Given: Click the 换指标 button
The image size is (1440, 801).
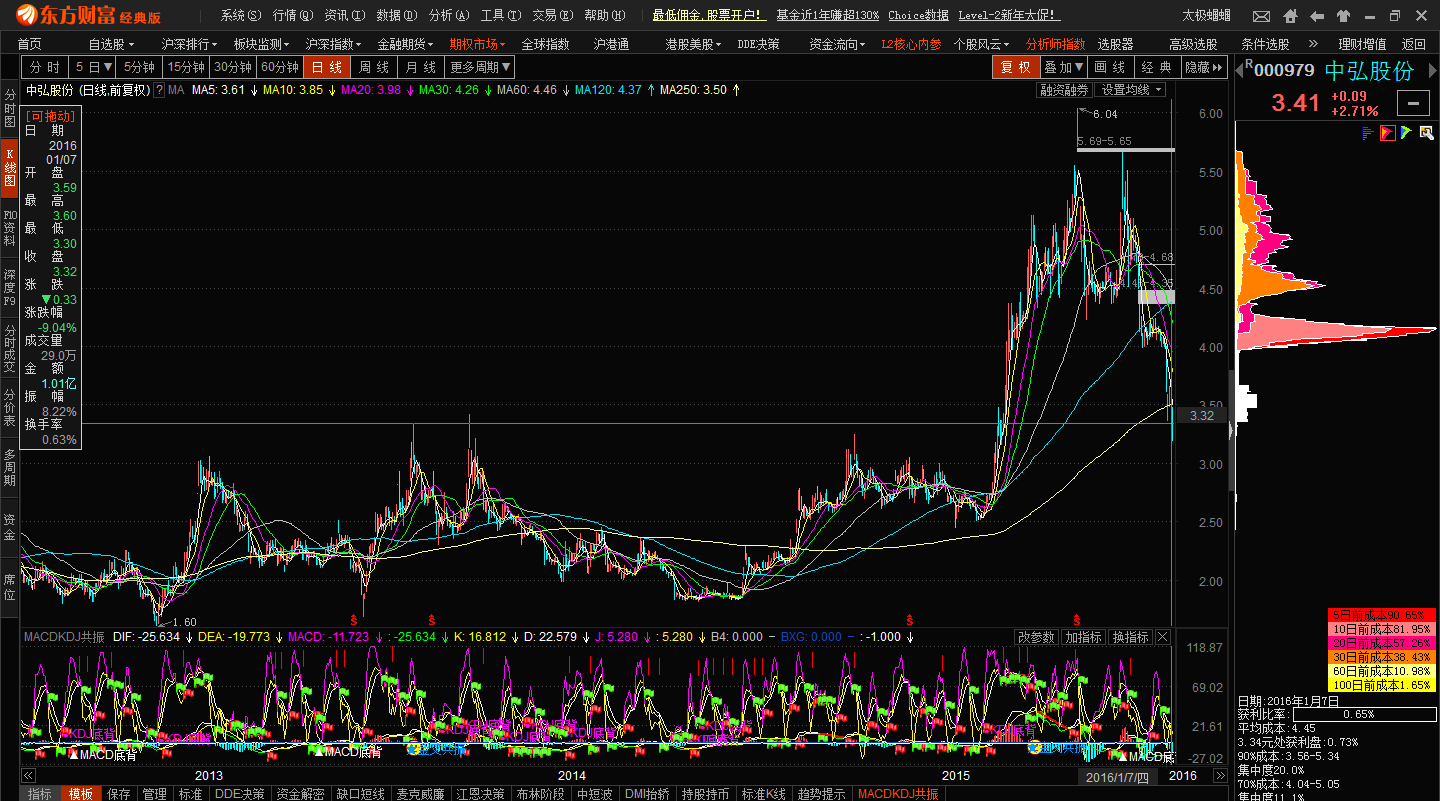Looking at the screenshot, I should point(1130,637).
